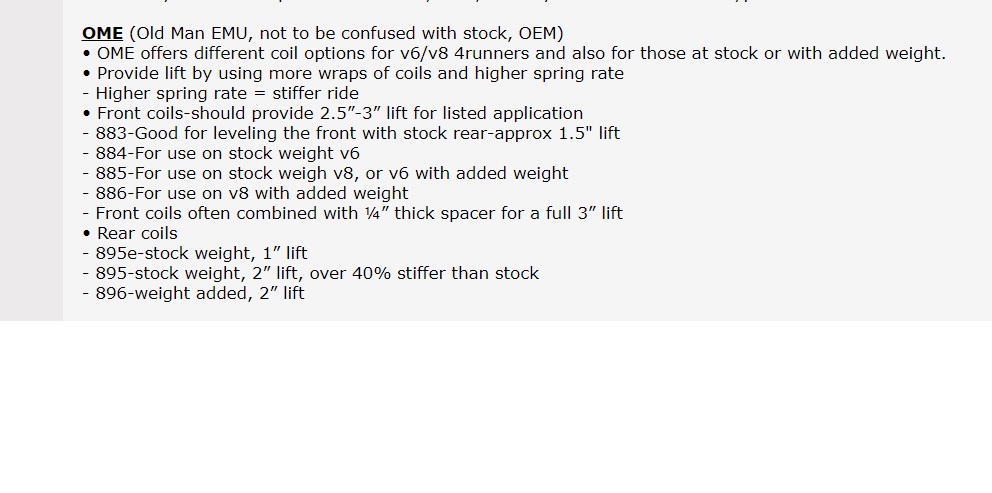Click the blank white area below the post
The image size is (992, 493).
pyautogui.click(x=496, y=407)
